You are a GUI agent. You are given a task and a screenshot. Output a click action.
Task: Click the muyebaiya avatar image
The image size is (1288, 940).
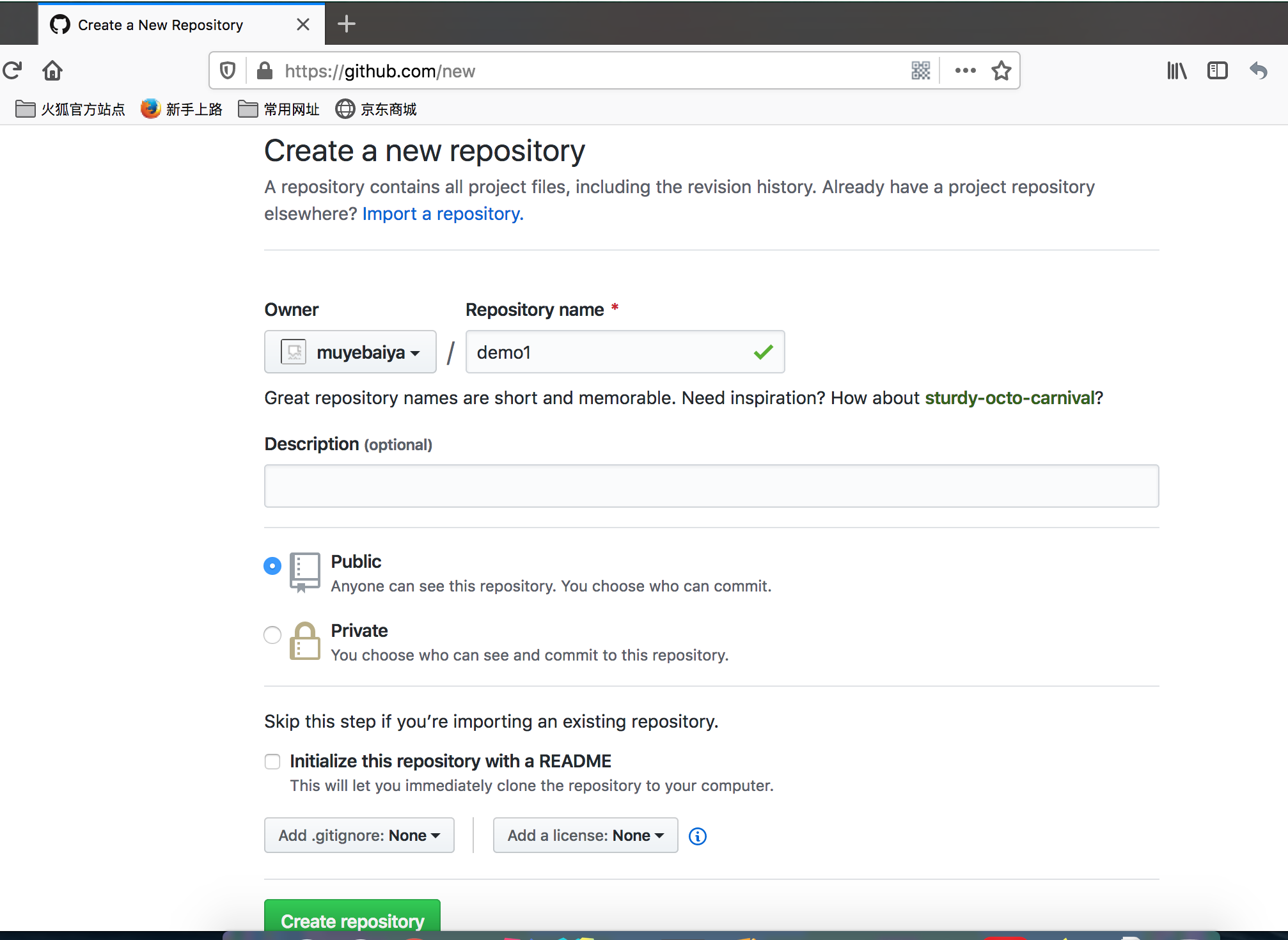pyautogui.click(x=294, y=352)
